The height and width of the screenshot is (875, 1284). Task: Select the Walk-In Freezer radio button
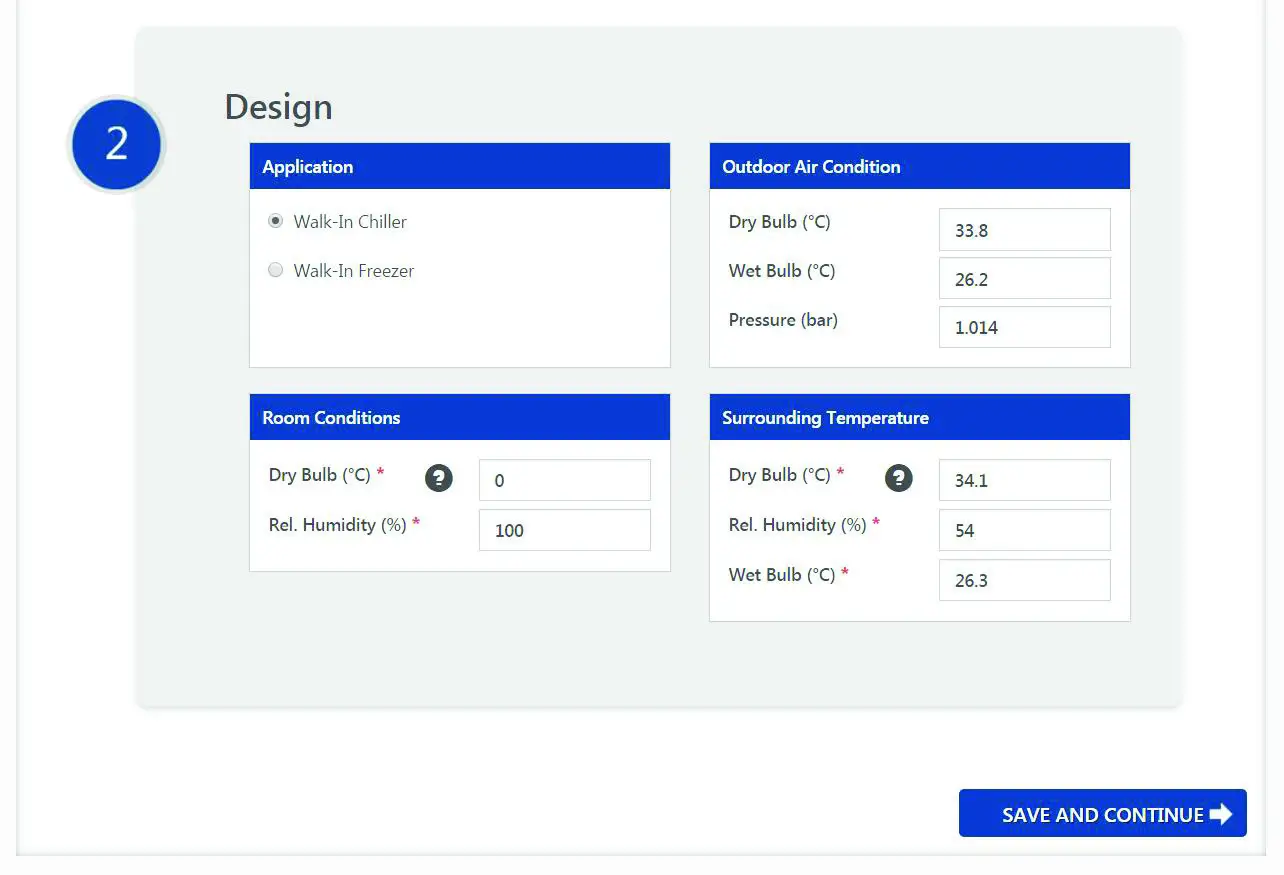tap(276, 270)
